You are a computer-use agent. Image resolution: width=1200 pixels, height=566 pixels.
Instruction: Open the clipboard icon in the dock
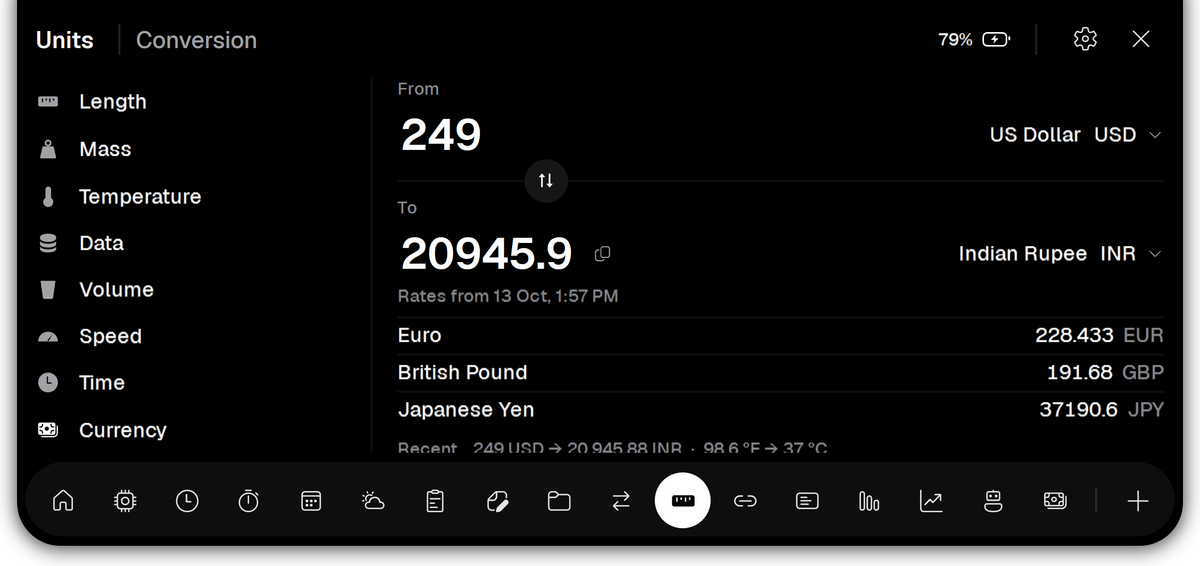(435, 501)
